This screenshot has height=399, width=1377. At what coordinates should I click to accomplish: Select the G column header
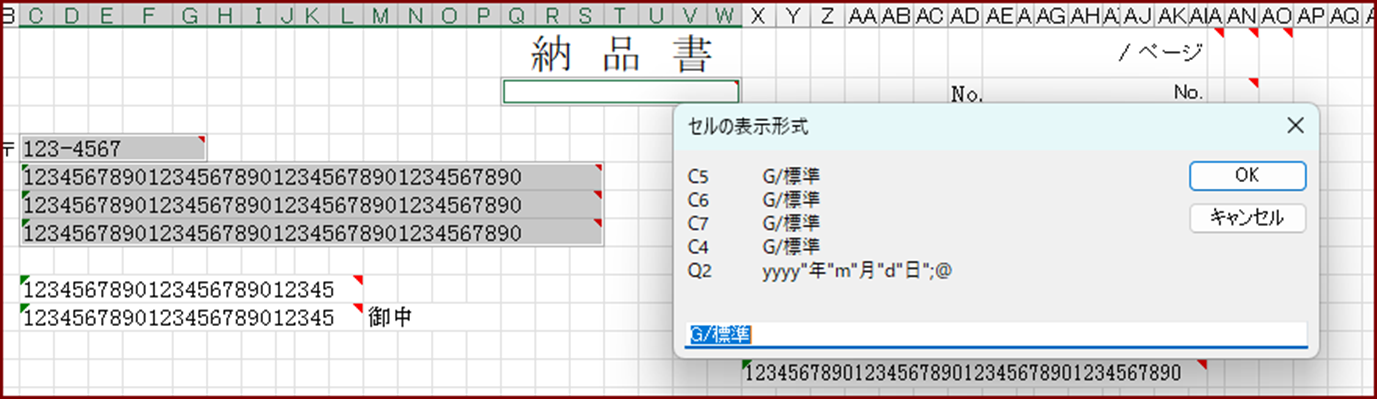(189, 15)
